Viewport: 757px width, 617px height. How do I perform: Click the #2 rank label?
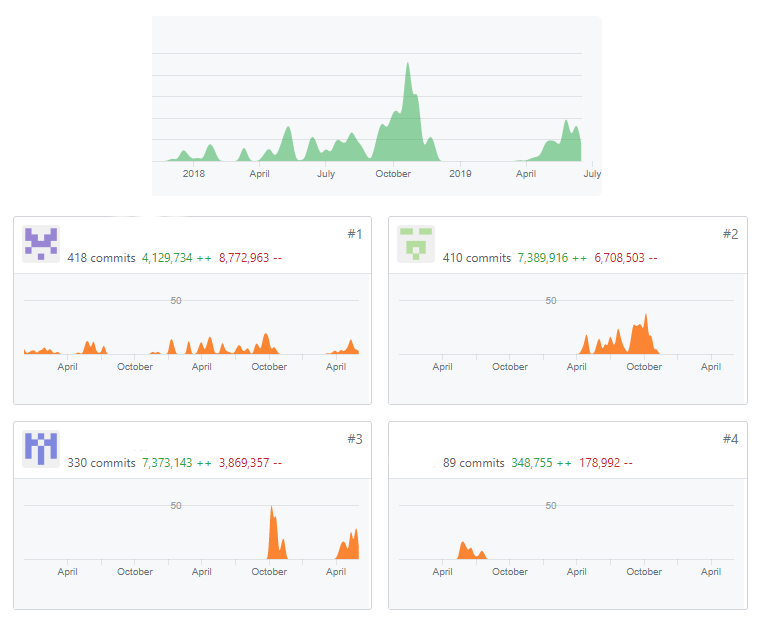click(730, 234)
